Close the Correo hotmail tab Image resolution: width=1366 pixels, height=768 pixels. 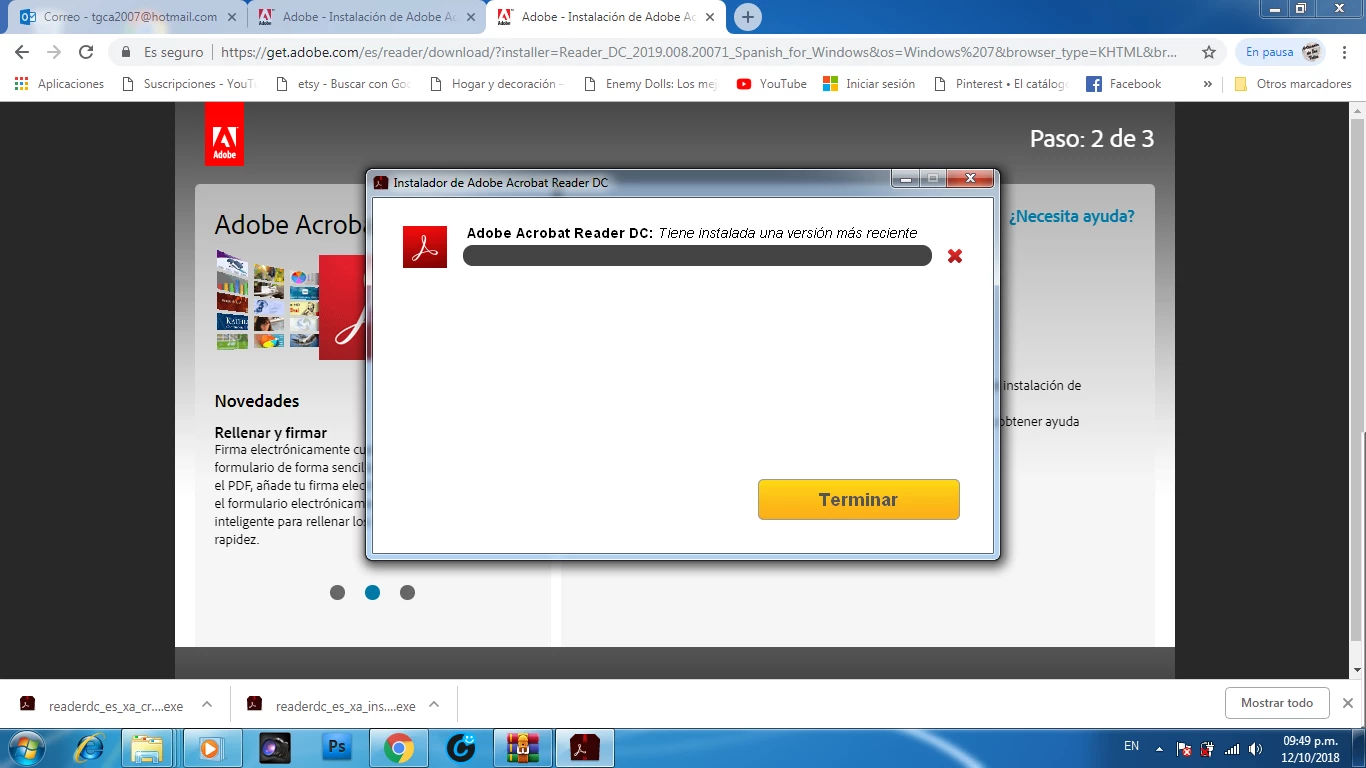[x=231, y=17]
